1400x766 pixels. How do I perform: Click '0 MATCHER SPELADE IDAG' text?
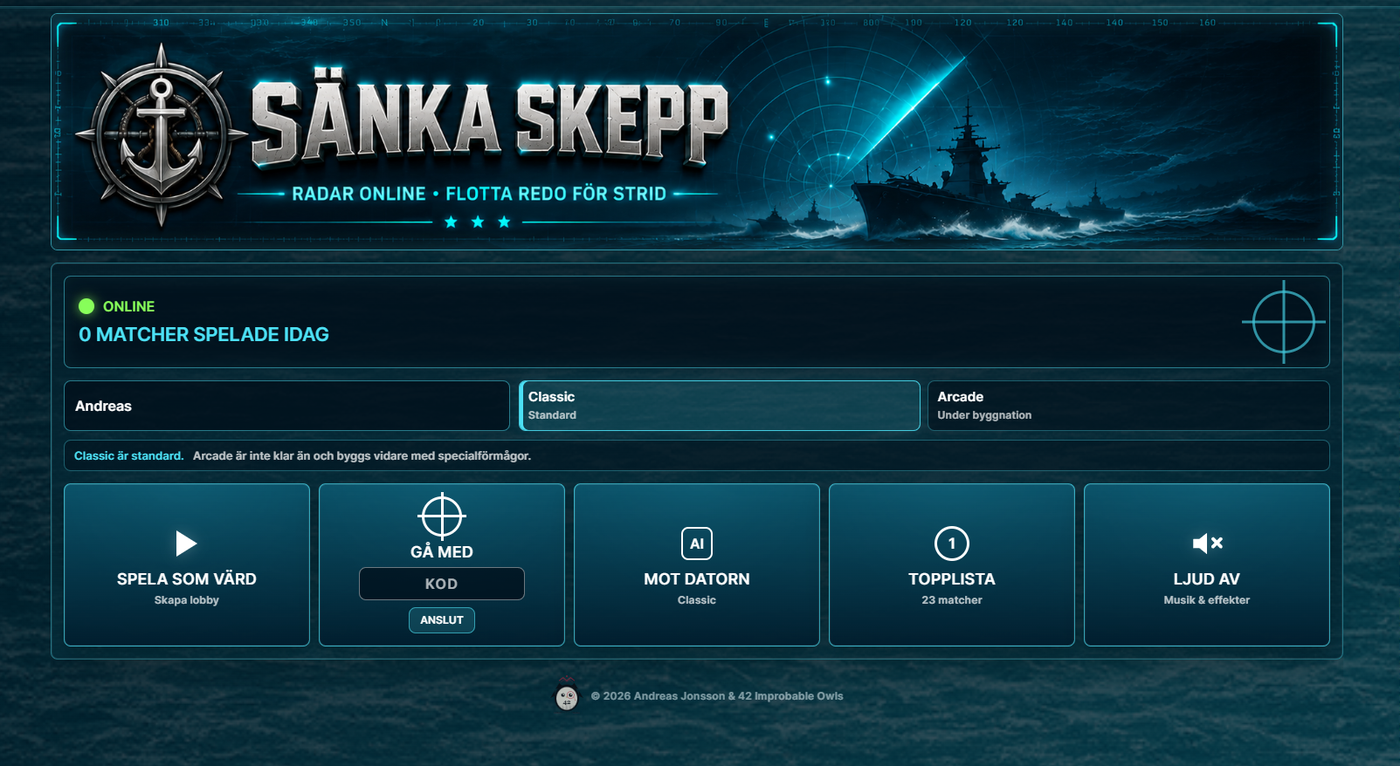pos(204,334)
